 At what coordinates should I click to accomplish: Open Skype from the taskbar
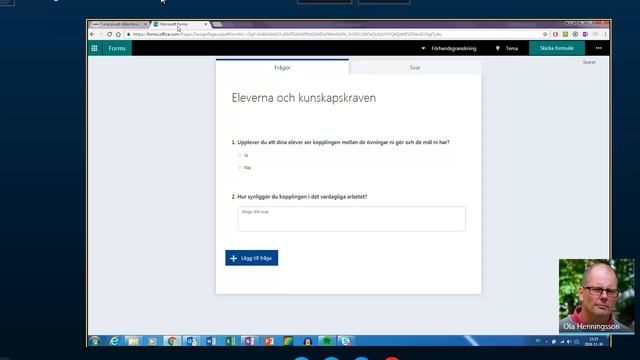tap(346, 341)
